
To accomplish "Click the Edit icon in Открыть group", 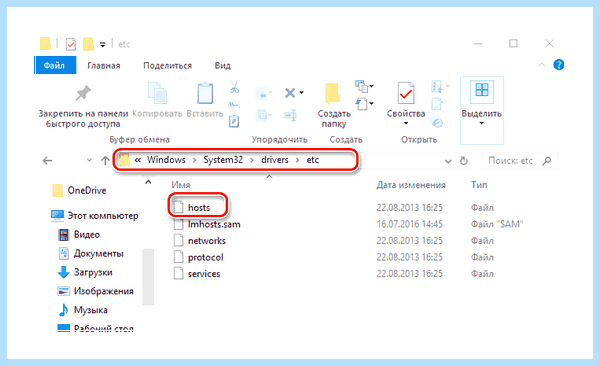I will [437, 104].
